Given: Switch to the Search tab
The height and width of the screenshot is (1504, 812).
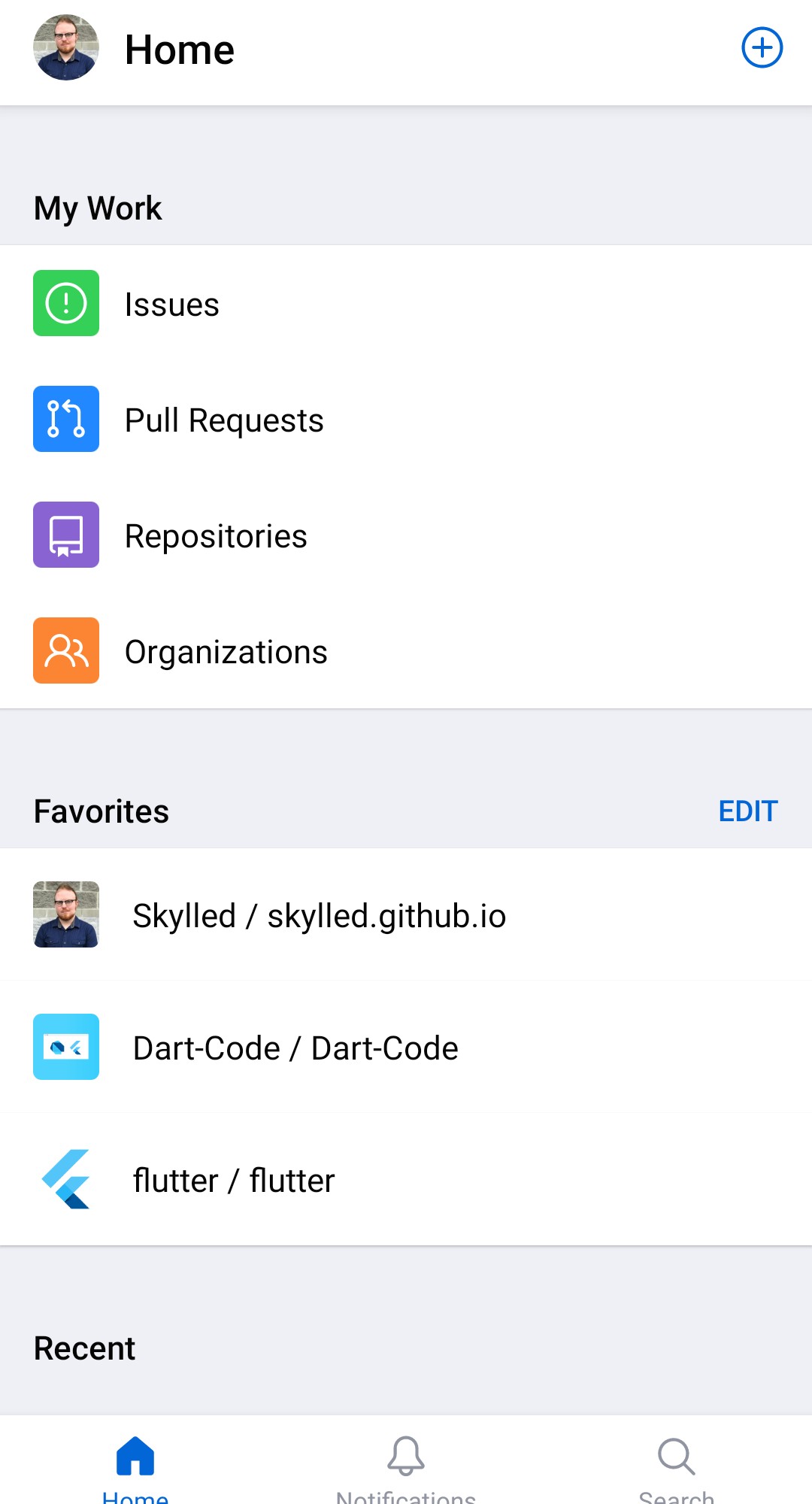Looking at the screenshot, I should (677, 1466).
